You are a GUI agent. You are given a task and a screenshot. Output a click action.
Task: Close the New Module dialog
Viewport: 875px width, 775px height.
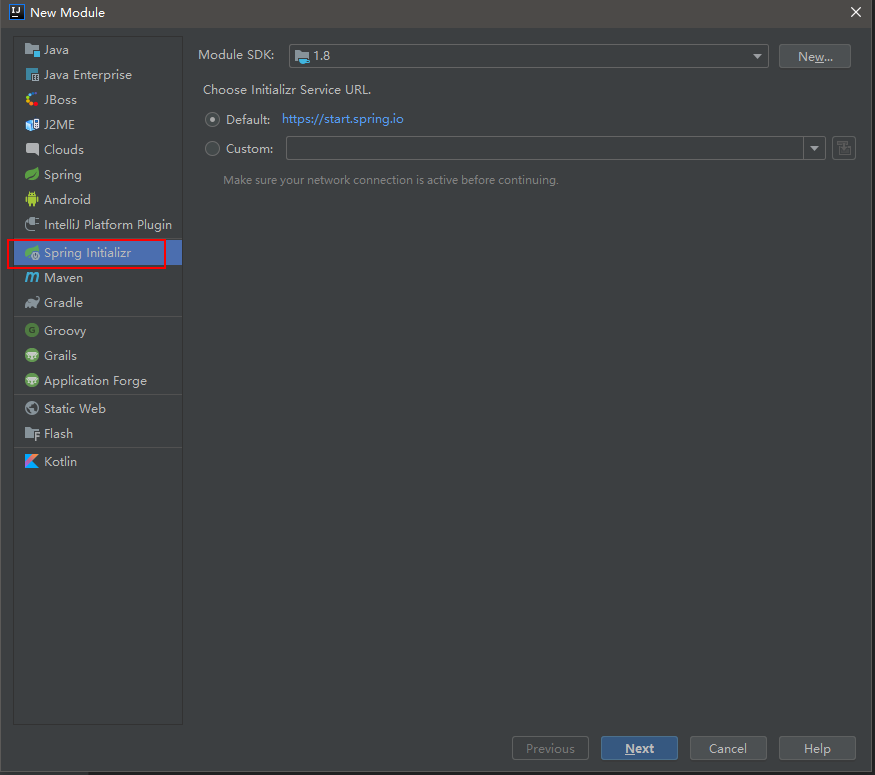(855, 12)
